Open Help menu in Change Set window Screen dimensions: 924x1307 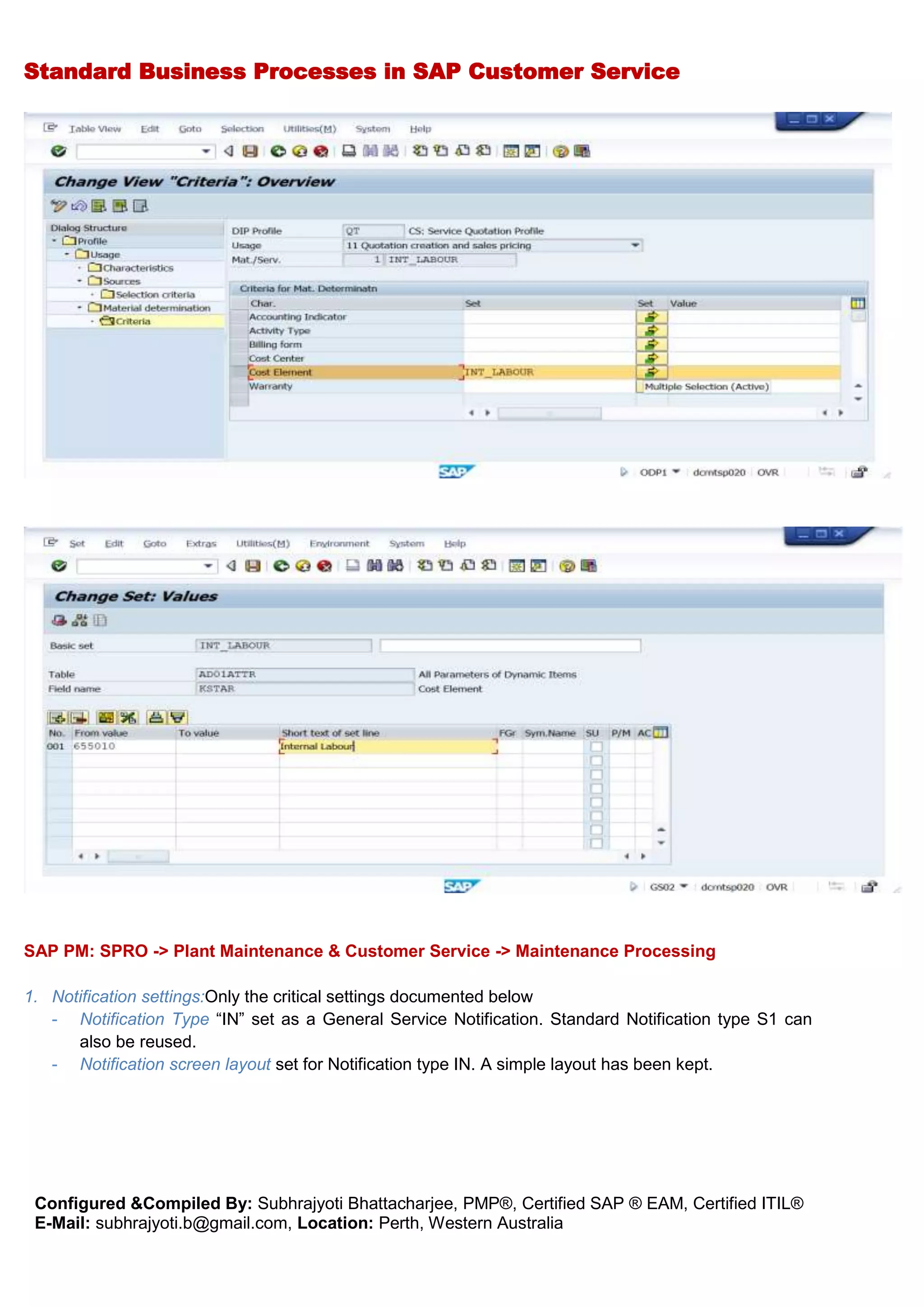[x=455, y=544]
